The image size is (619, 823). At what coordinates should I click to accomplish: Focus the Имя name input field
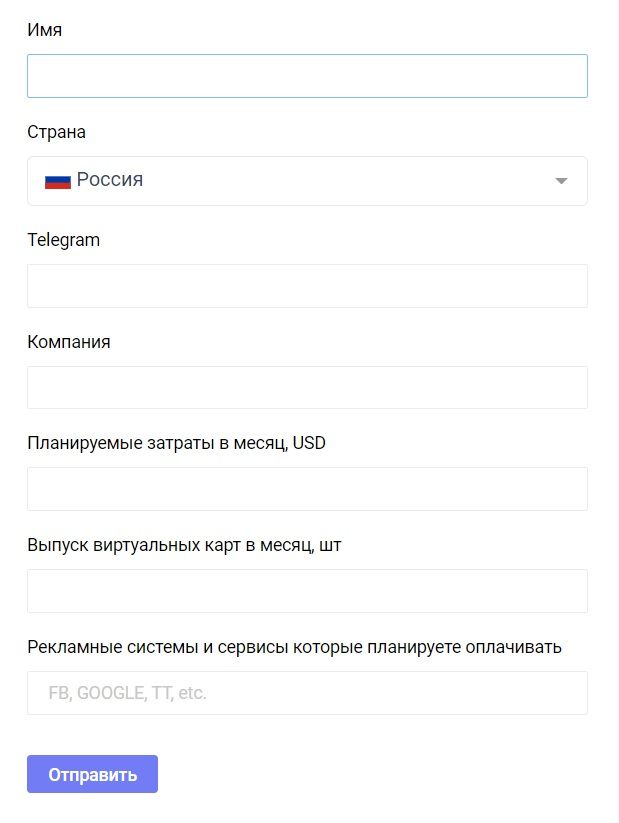[307, 76]
